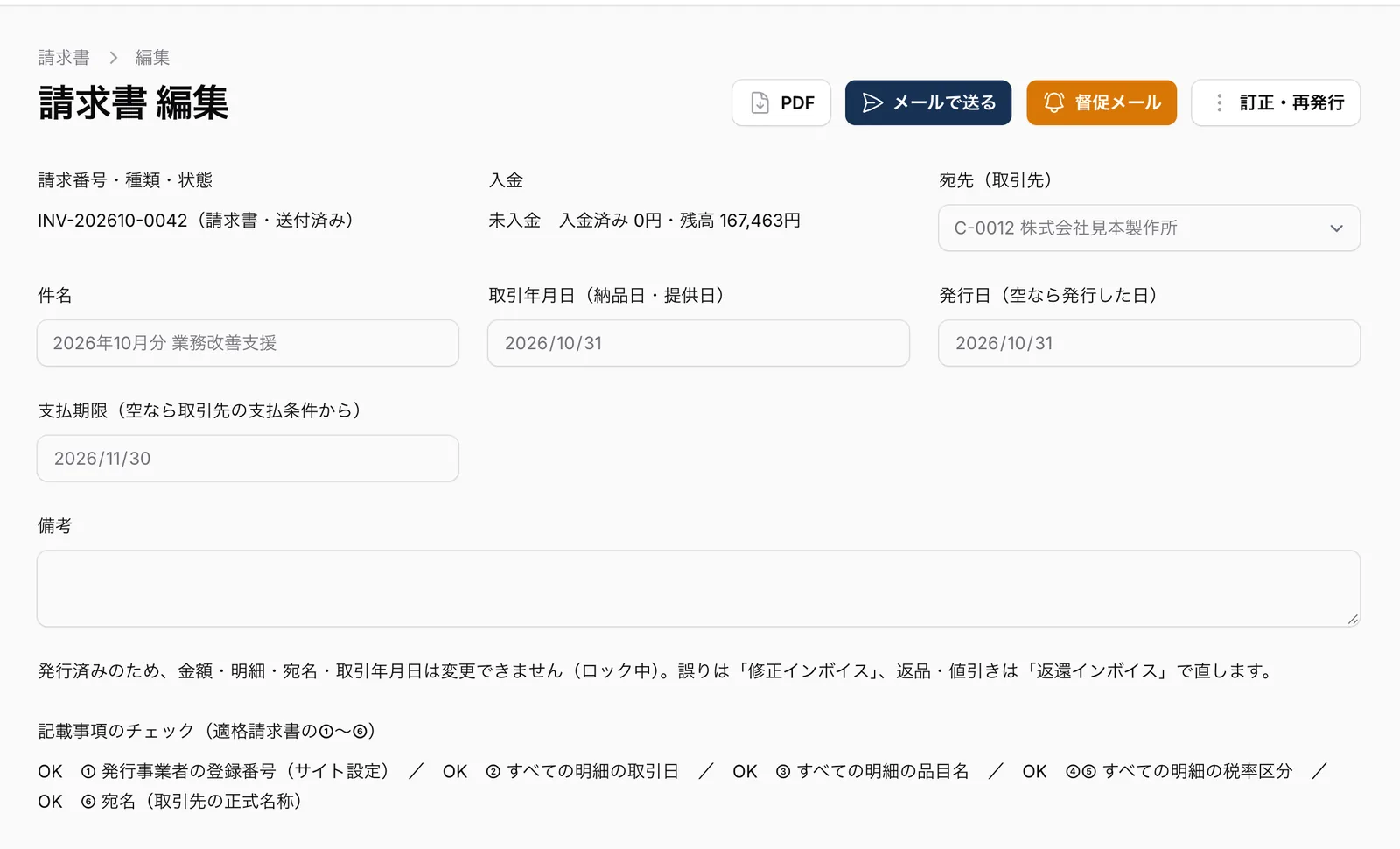Open the PDF export button
This screenshot has height=849, width=1400.
point(781,103)
